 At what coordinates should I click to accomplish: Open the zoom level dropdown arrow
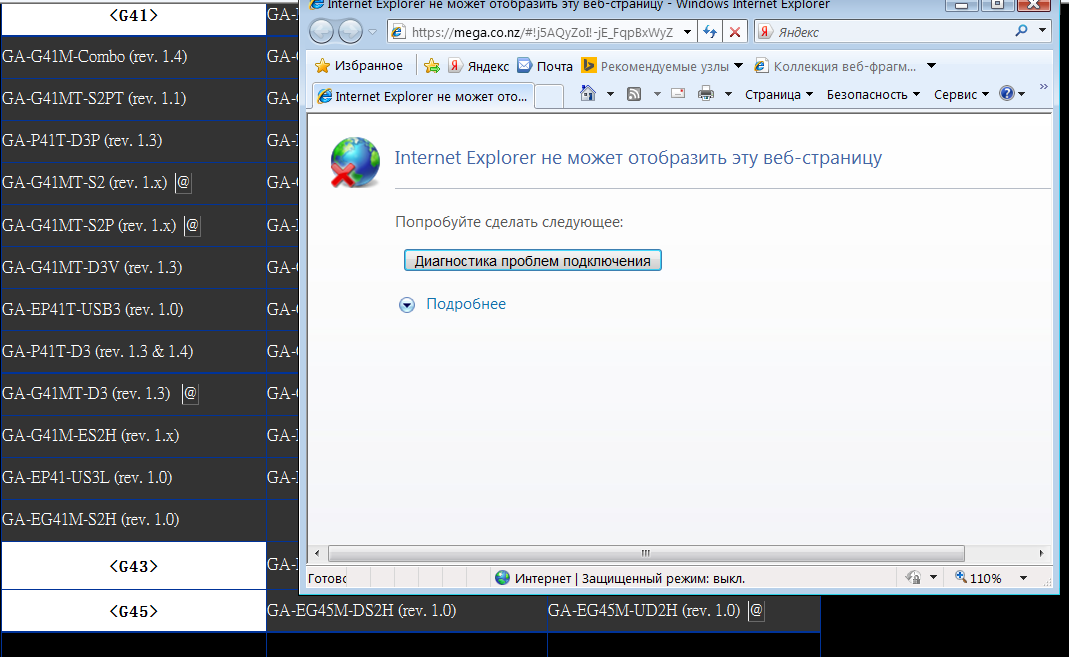(1023, 578)
